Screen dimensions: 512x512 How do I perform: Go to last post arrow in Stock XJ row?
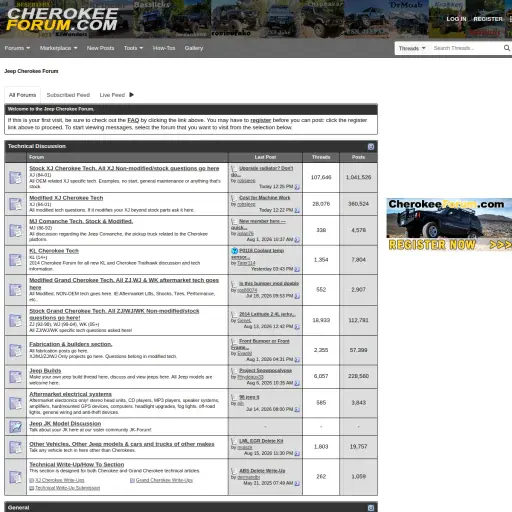click(x=297, y=187)
